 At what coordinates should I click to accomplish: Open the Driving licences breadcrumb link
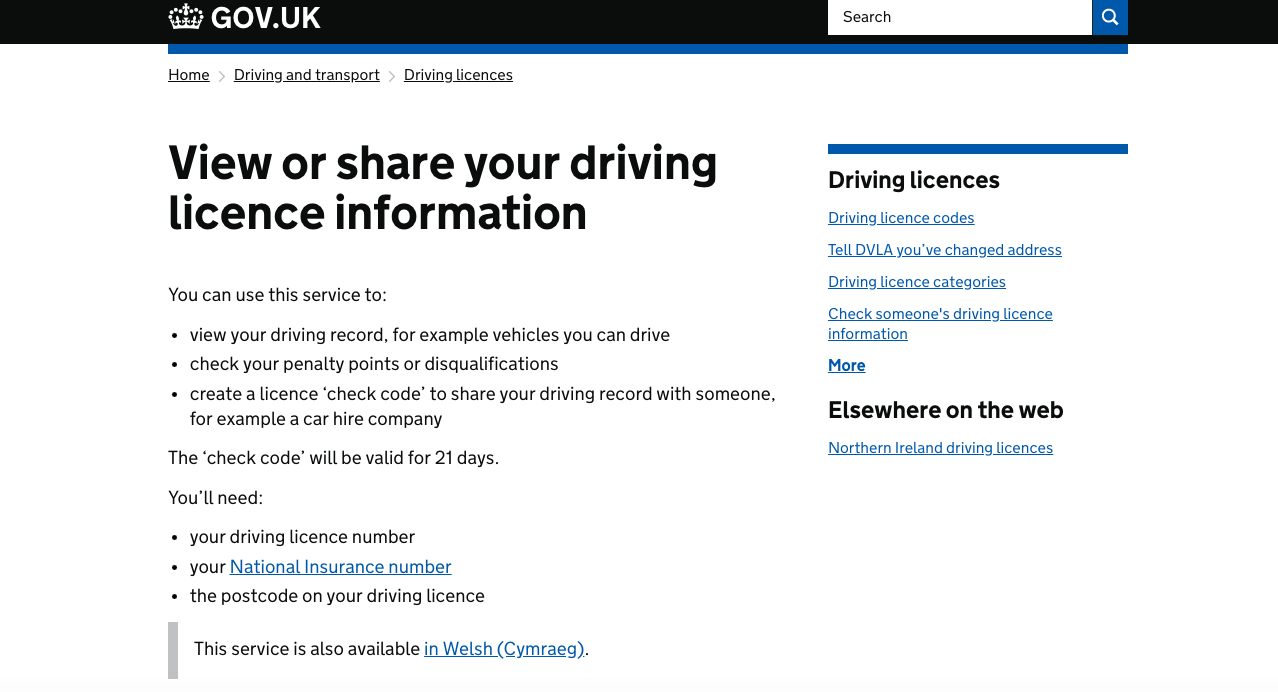click(458, 75)
